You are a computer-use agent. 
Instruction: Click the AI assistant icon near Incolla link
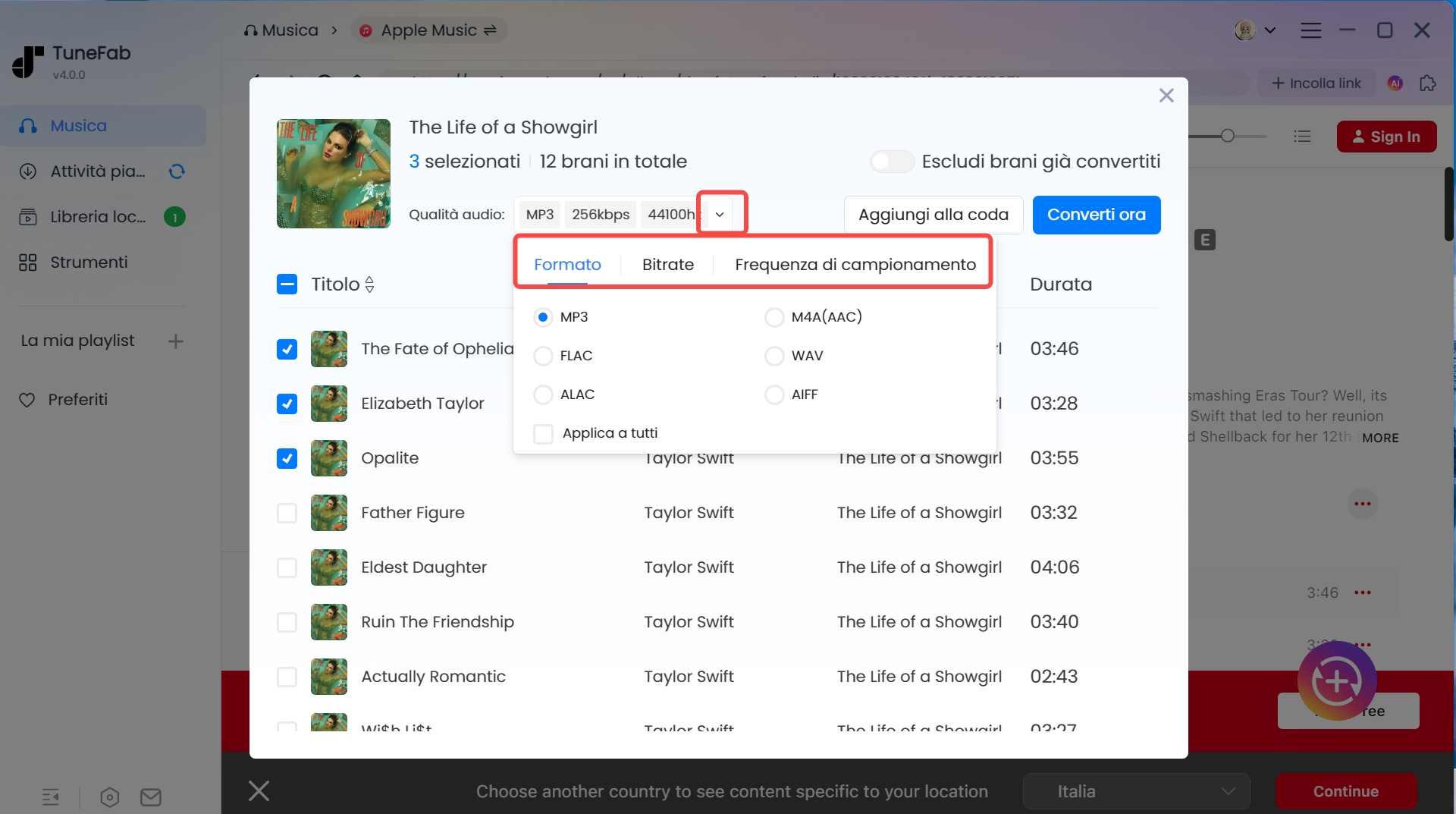click(1395, 83)
